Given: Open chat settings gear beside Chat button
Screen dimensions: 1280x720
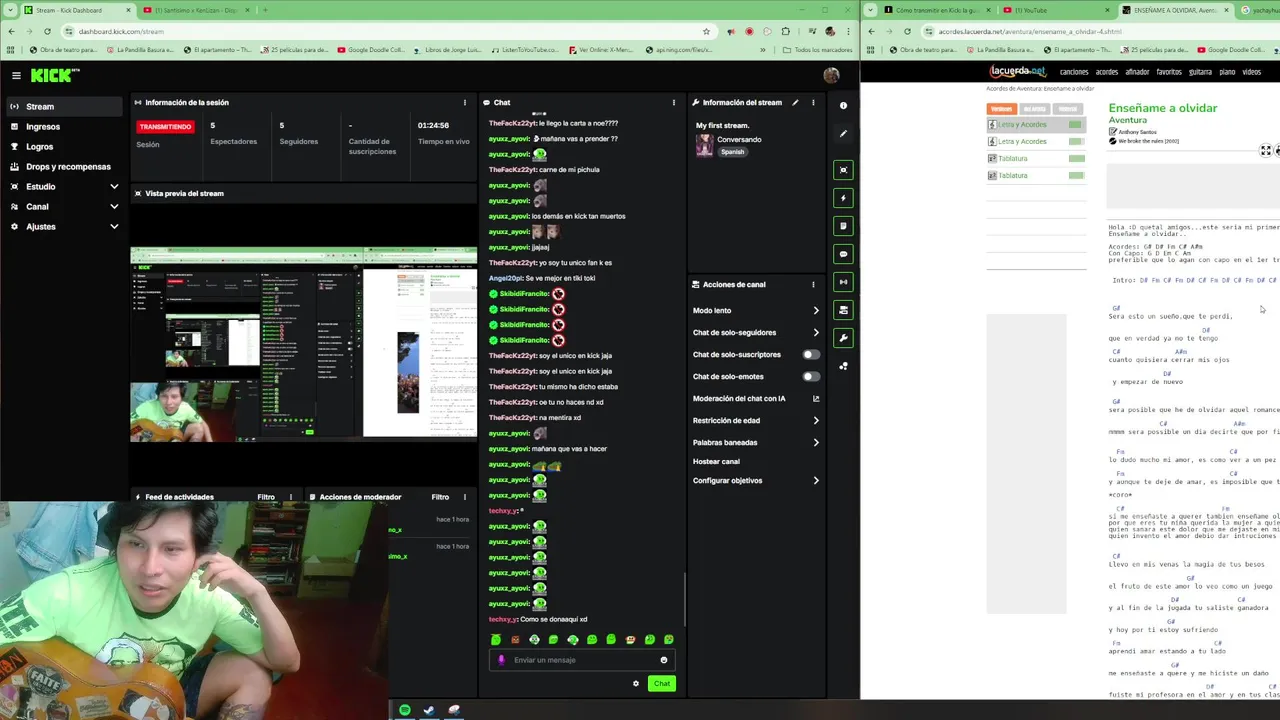Looking at the screenshot, I should point(635,684).
